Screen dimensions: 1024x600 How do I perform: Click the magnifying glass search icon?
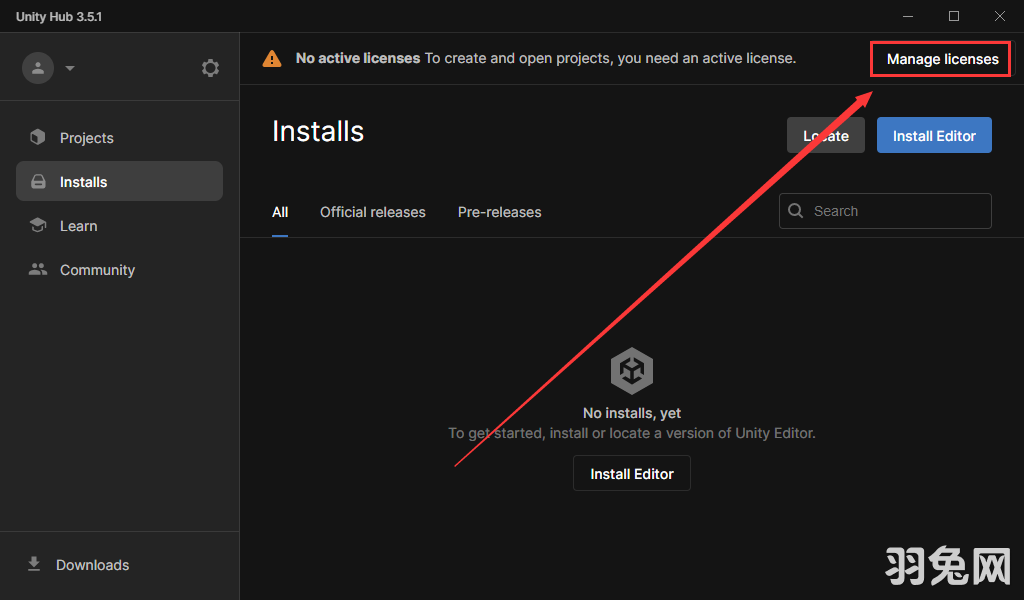pyautogui.click(x=796, y=211)
